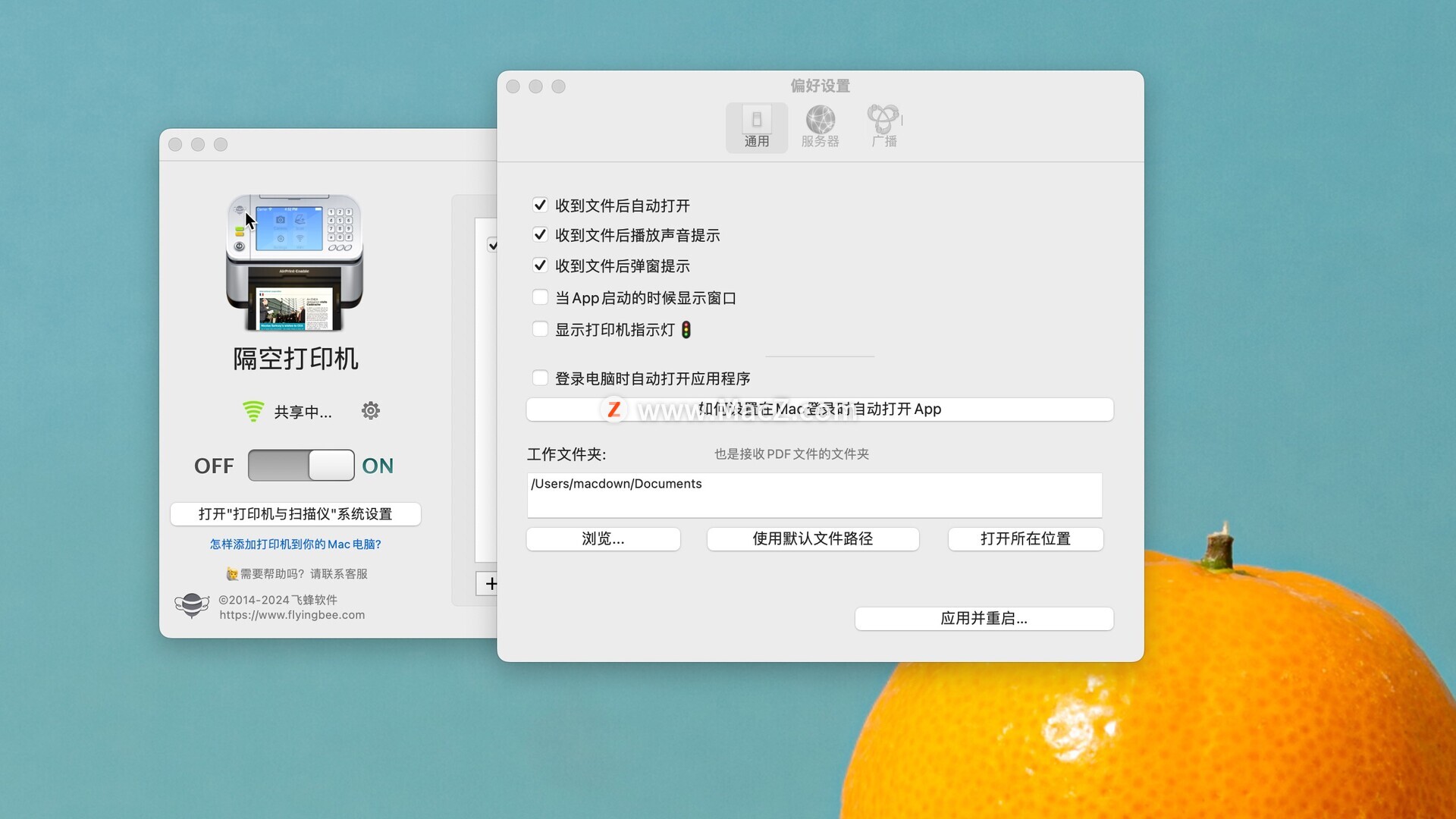This screenshot has height=819, width=1456.
Task: Toggle the OFF/ON sharing switch
Action: pyautogui.click(x=301, y=465)
